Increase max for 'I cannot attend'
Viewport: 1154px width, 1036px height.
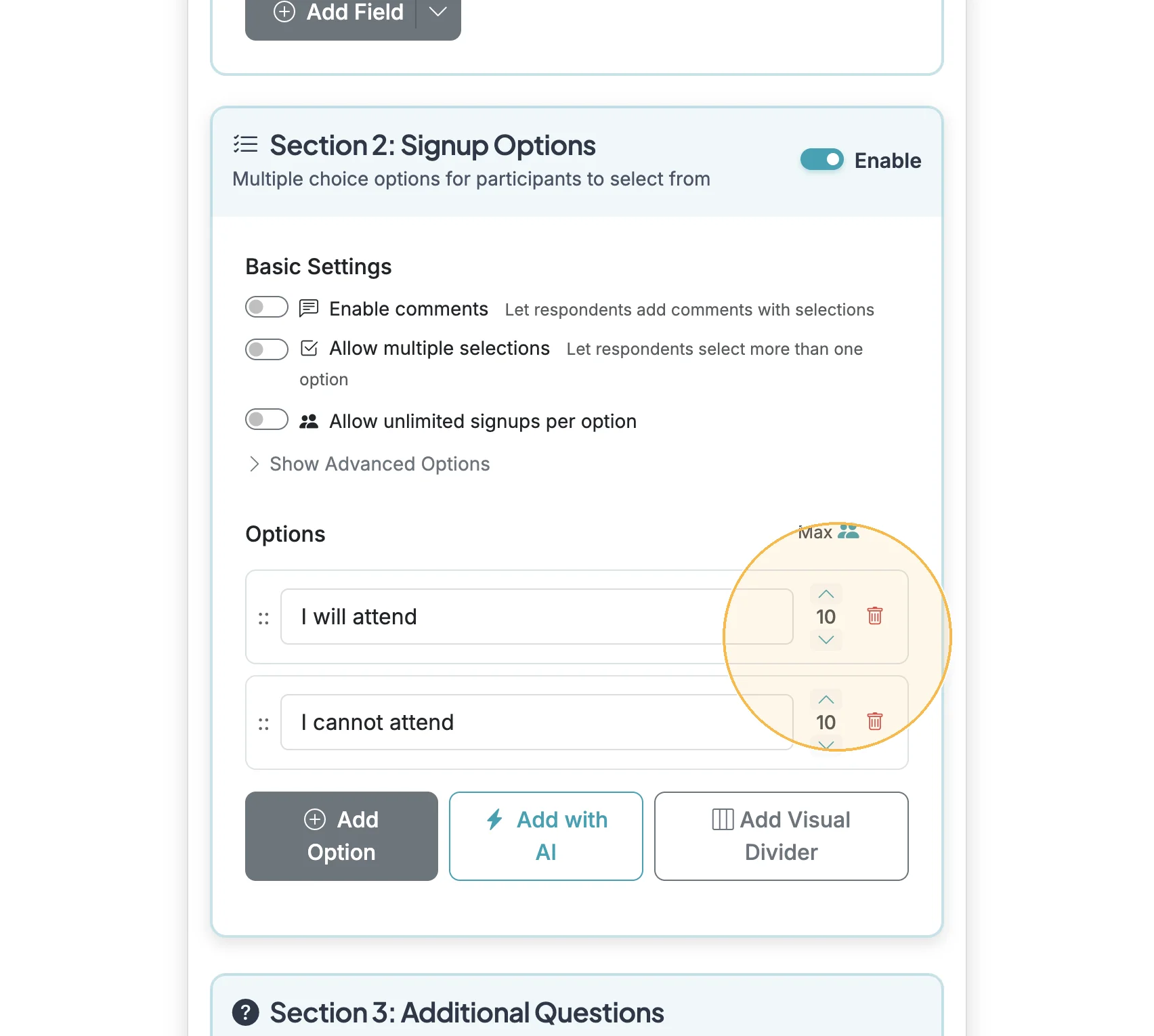coord(826,699)
